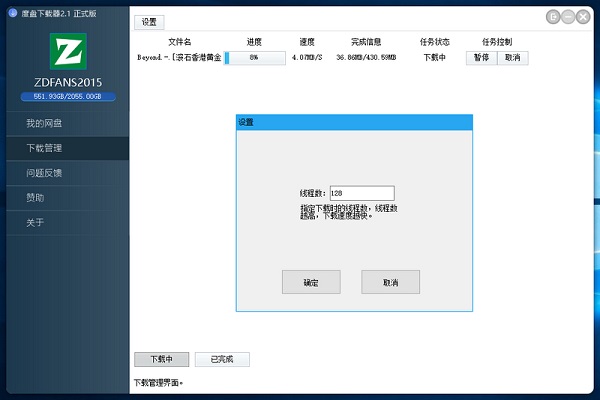Click the download progress bar at 8%
The image size is (600, 400).
click(254, 58)
